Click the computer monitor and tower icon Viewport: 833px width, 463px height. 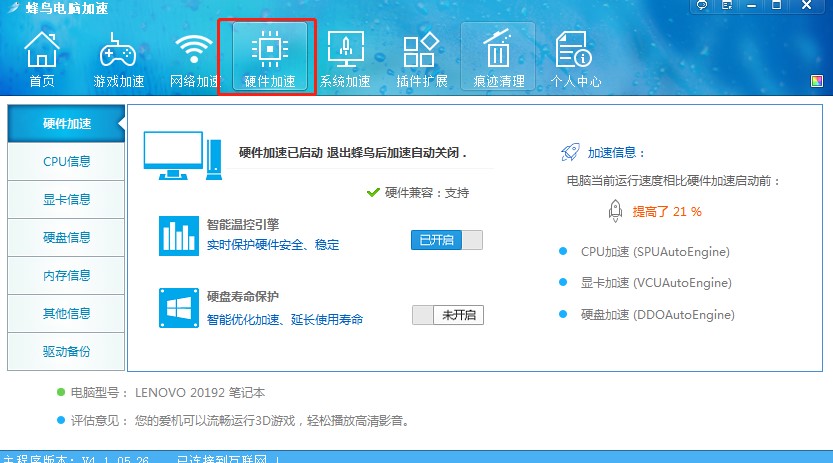(x=182, y=156)
